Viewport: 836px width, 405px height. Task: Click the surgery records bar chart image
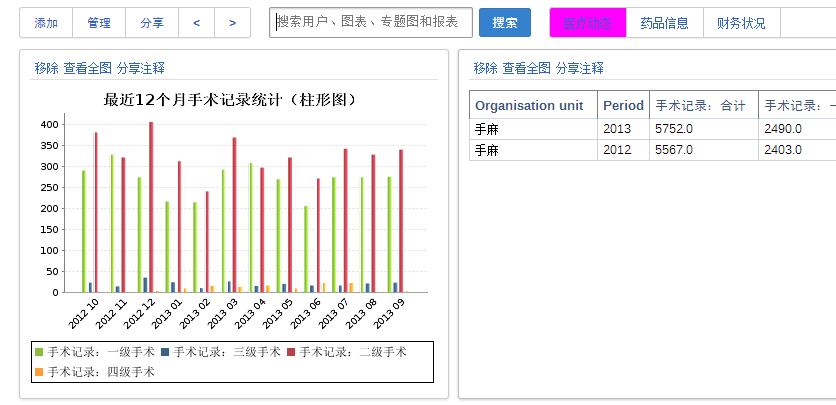233,210
